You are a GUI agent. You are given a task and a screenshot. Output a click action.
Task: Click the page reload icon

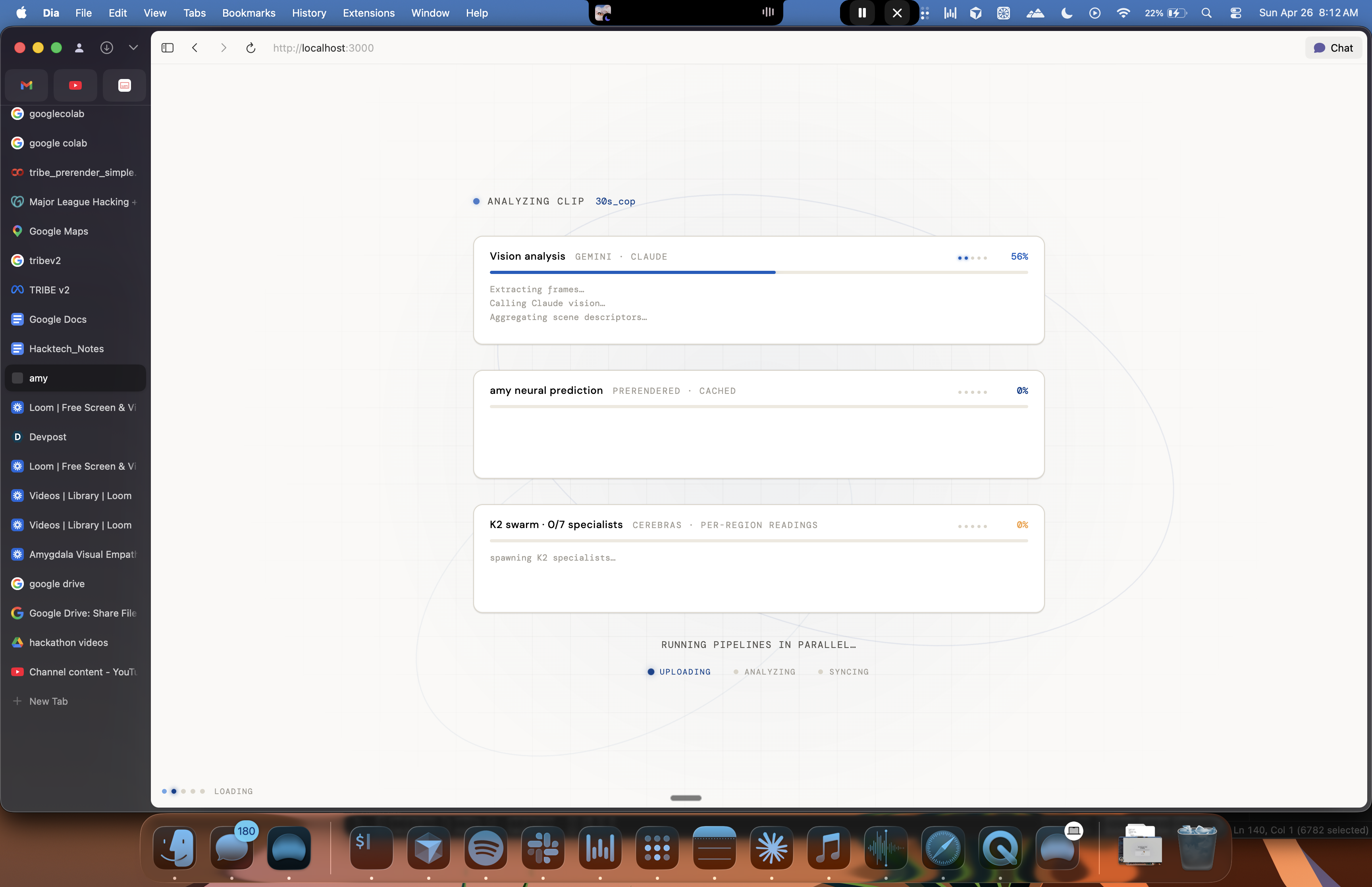tap(251, 48)
